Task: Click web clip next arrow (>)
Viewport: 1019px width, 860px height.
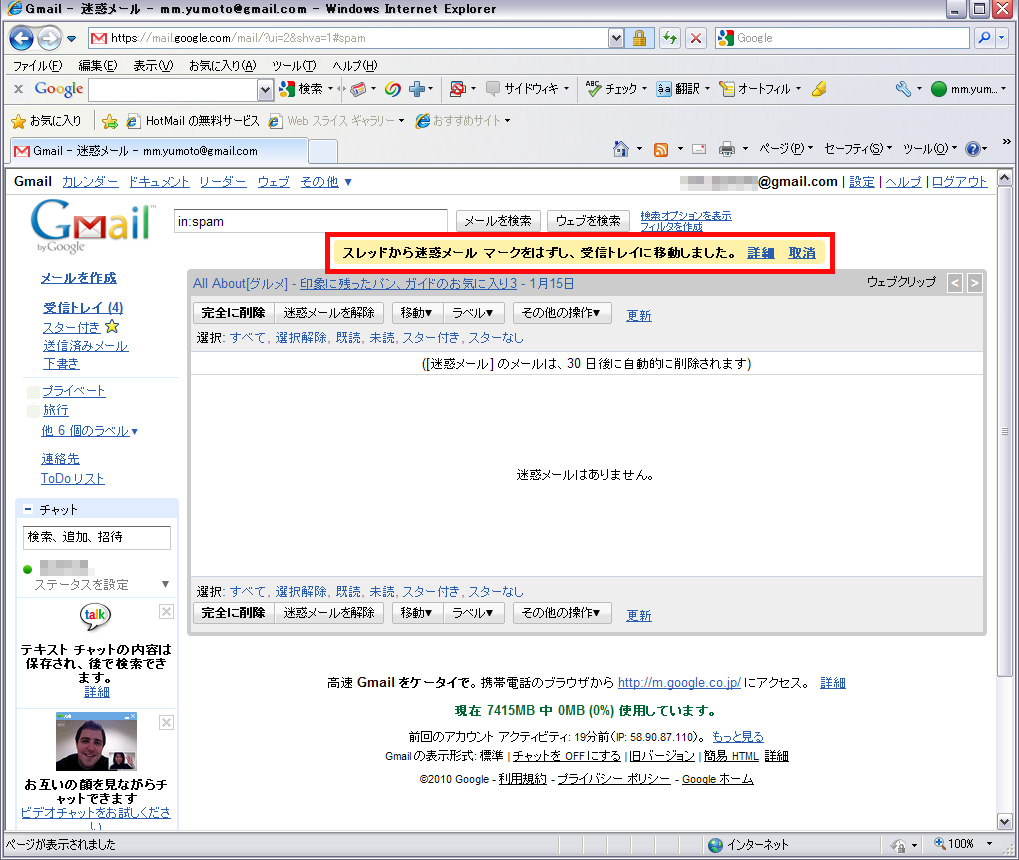Action: tap(974, 283)
